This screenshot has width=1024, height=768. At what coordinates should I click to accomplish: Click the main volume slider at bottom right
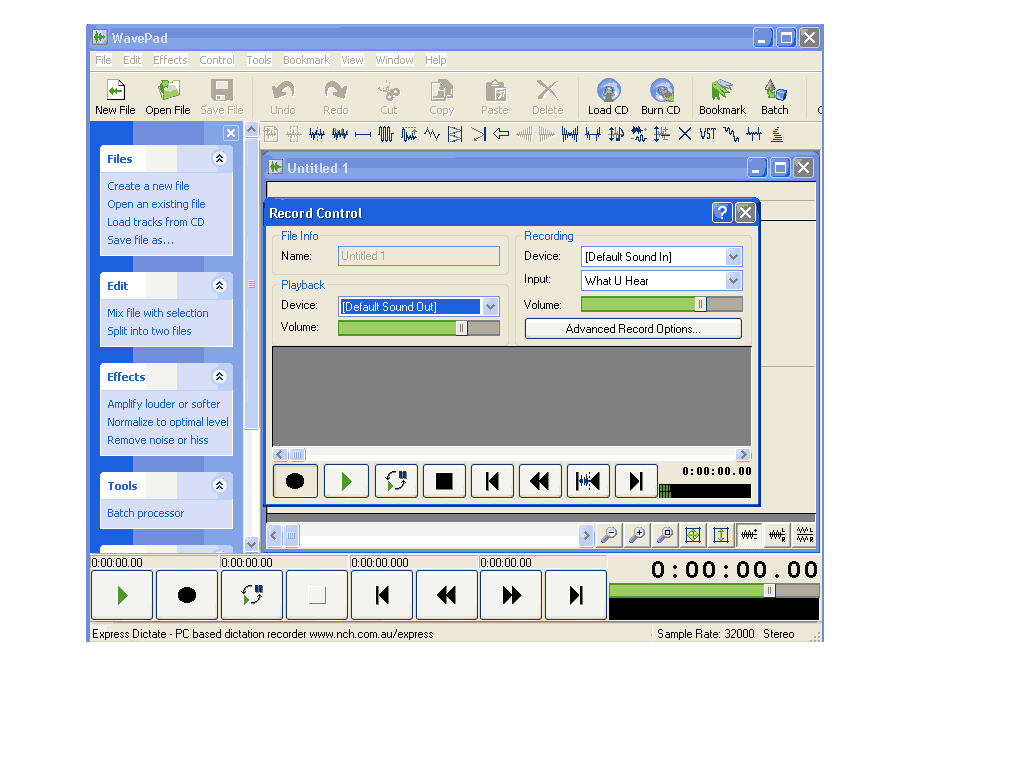click(769, 590)
